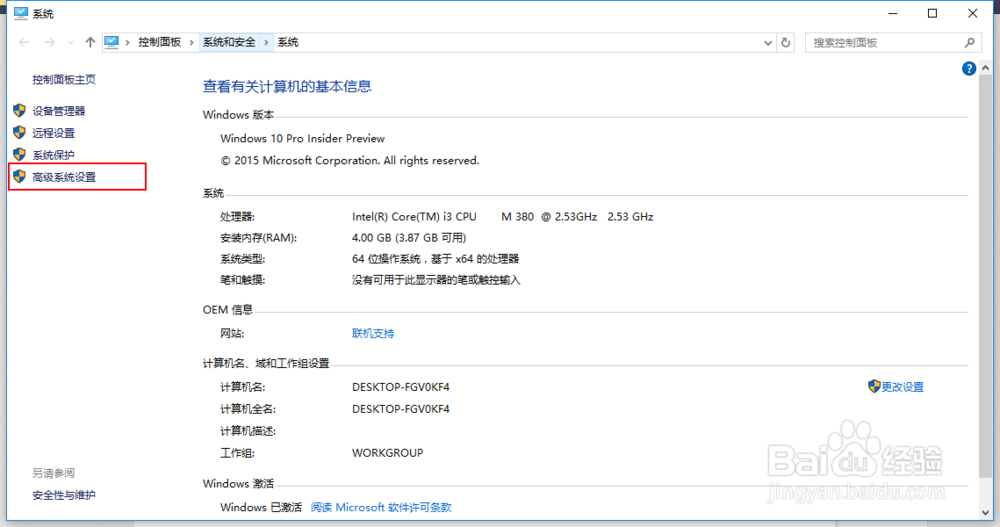1000x527 pixels.
Task: Click the 工作组 value WORKGROUP
Action: 388,453
